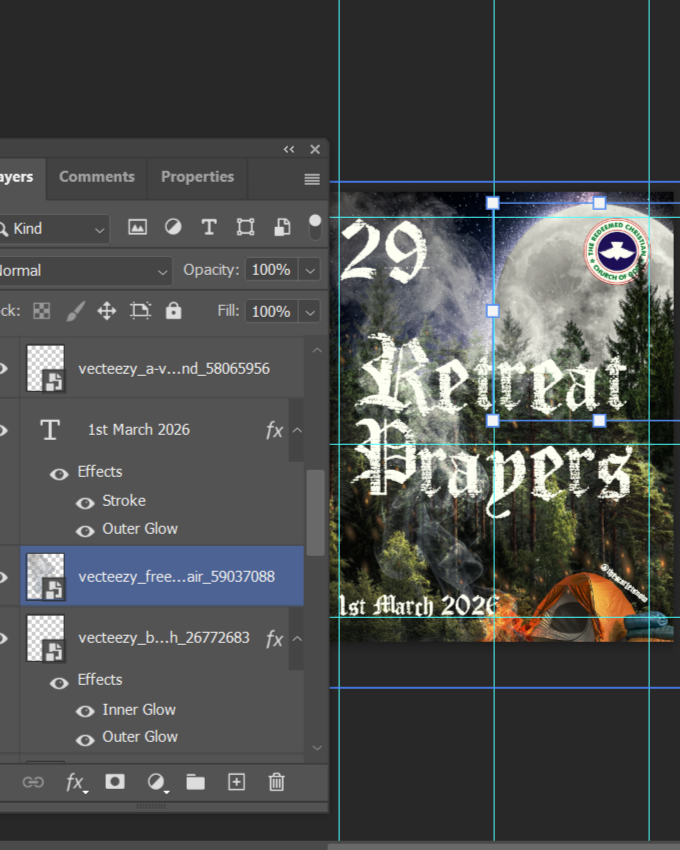
Task: Click the T type icon of 1st March 2026 layer
Action: tap(50, 430)
